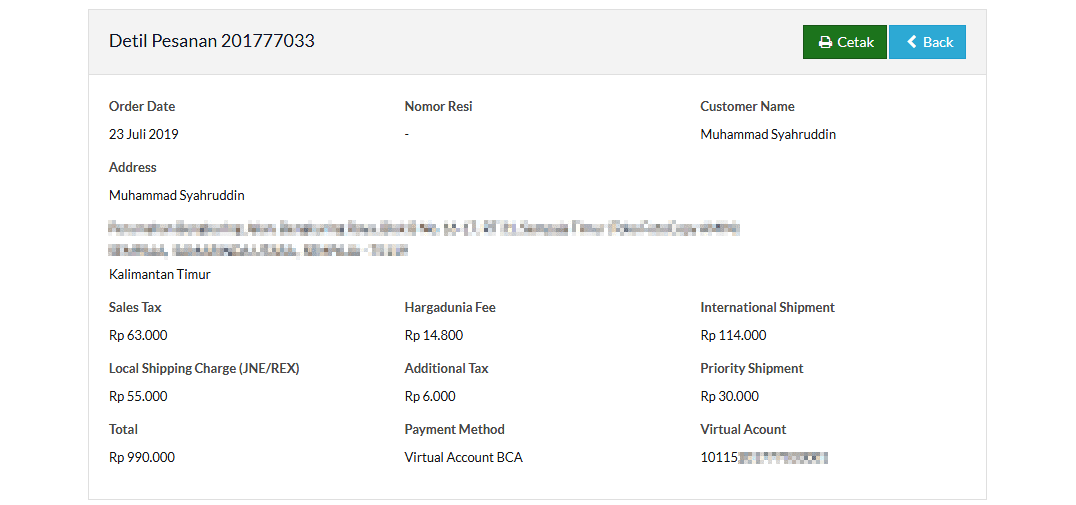Click the Virtual Account BCA payment method
The image size is (1076, 505).
pyautogui.click(x=464, y=458)
